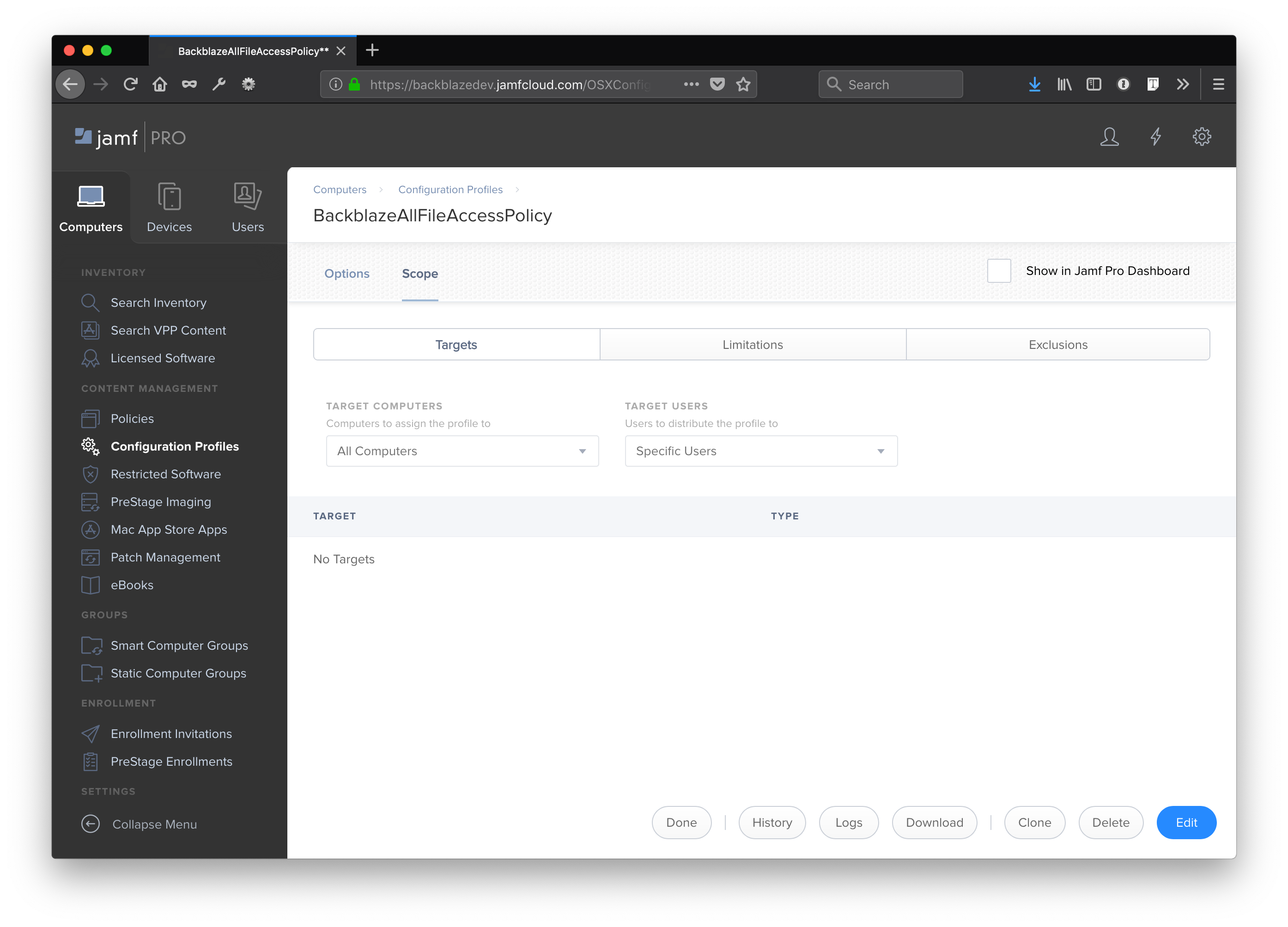Click the Download button
Screen dimensions: 1288x927
(x=934, y=822)
